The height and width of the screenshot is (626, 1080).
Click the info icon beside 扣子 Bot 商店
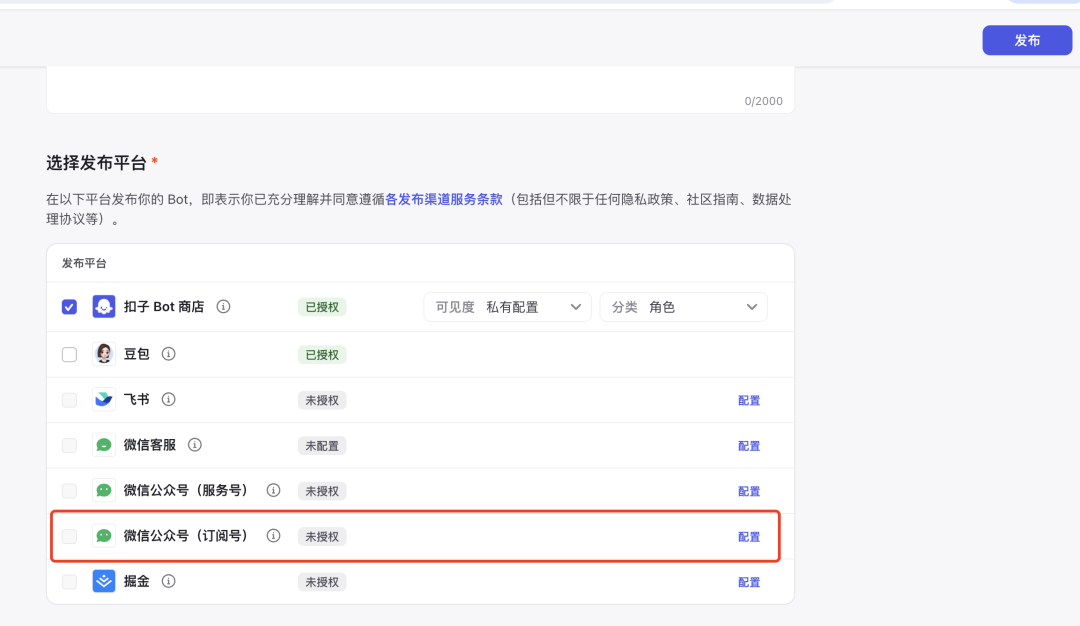pos(223,307)
